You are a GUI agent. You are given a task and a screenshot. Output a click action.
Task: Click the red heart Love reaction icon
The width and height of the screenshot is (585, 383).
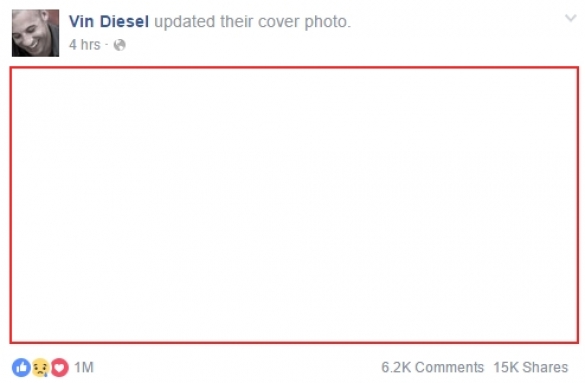(60, 367)
